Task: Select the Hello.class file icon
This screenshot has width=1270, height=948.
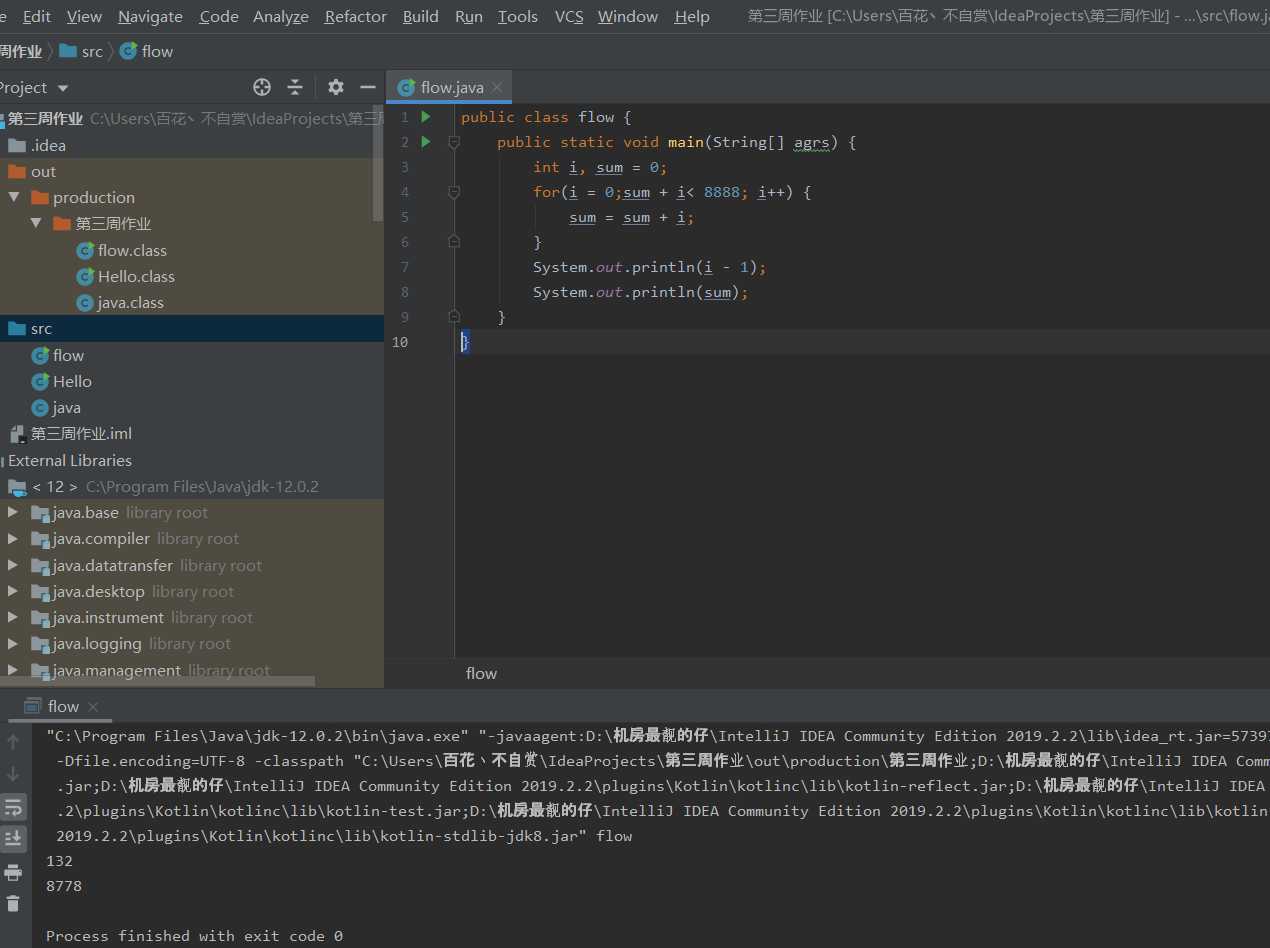Action: 85,276
